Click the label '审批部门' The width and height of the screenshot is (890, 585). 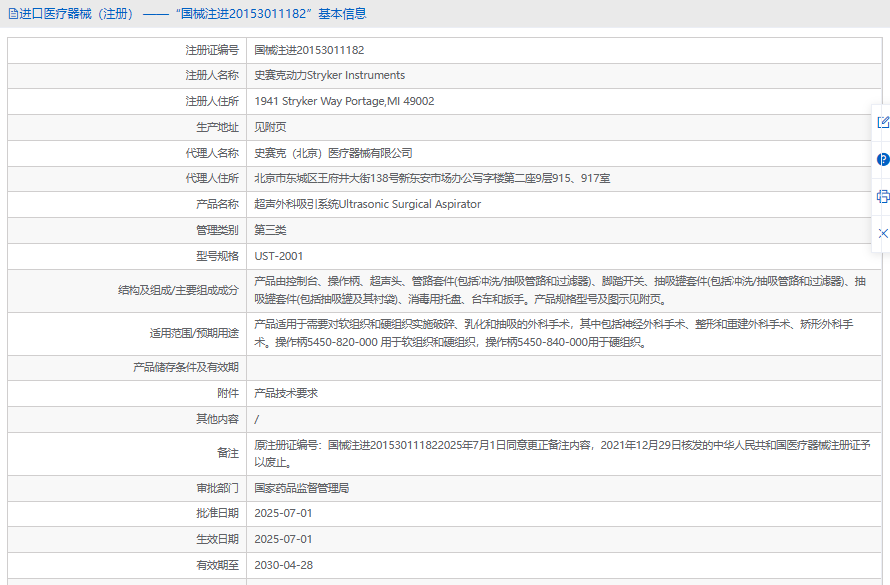coord(217,488)
